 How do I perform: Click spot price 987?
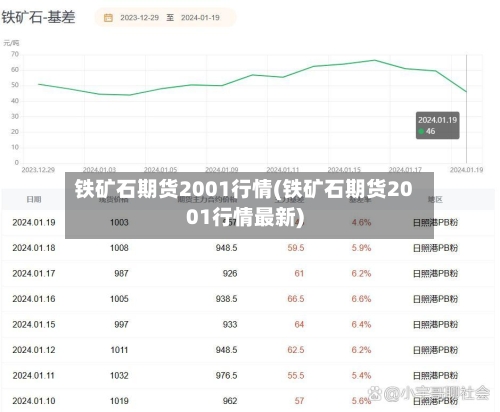pos(121,274)
